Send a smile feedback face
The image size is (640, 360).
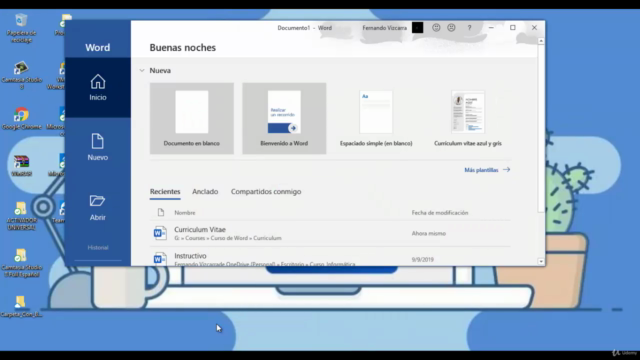click(436, 28)
